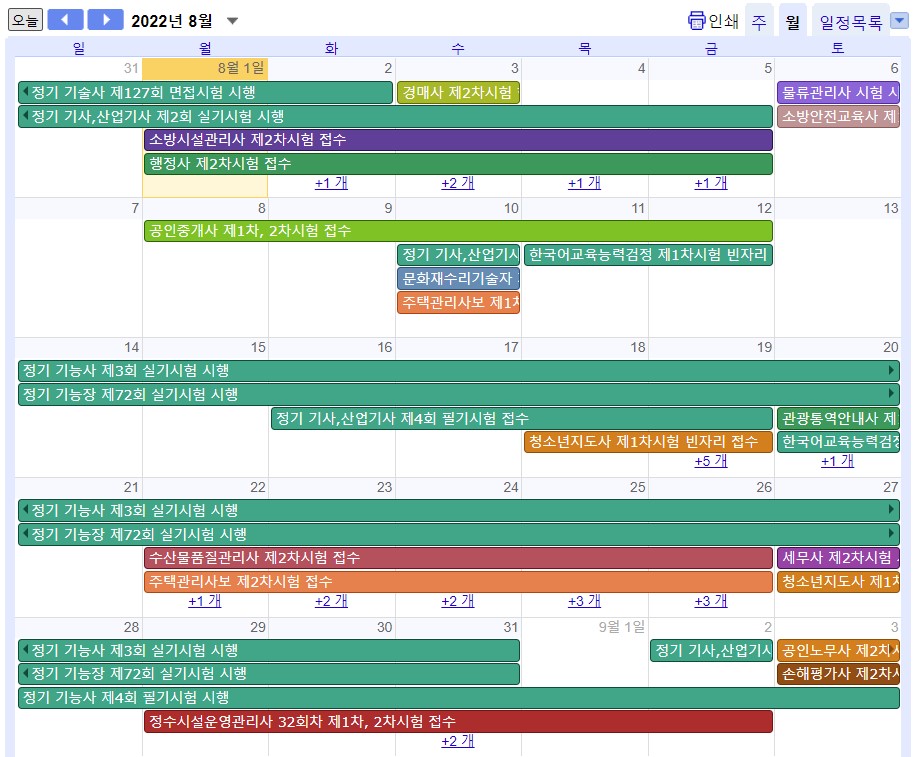The width and height of the screenshot is (921, 757).
Task: Expand the +2 개 link under August 3
Action: [x=457, y=183]
